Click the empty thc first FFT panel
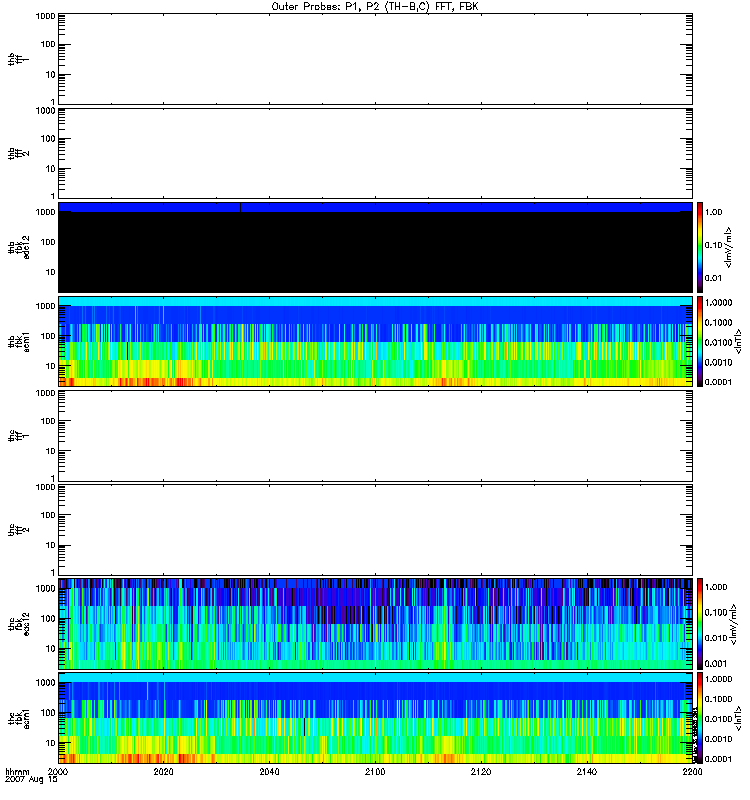 point(375,436)
